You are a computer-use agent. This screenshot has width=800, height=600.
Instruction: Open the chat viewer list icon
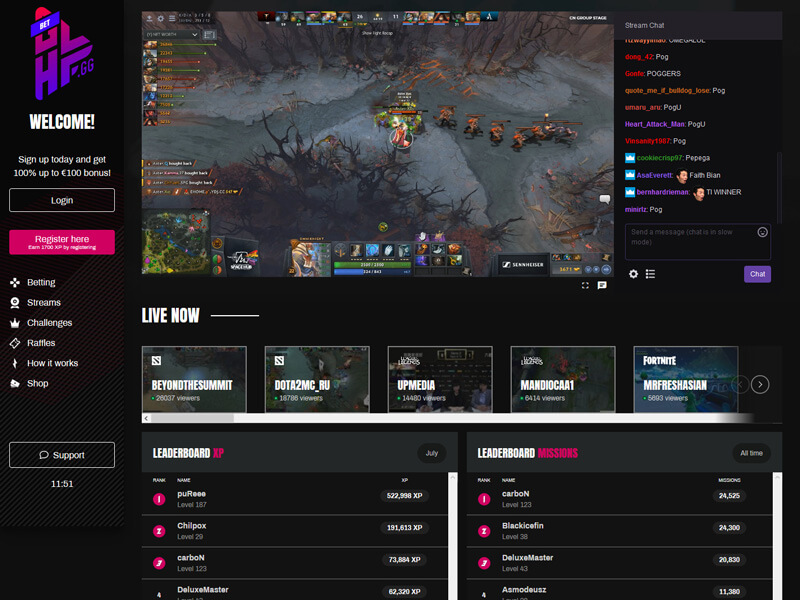(x=650, y=274)
